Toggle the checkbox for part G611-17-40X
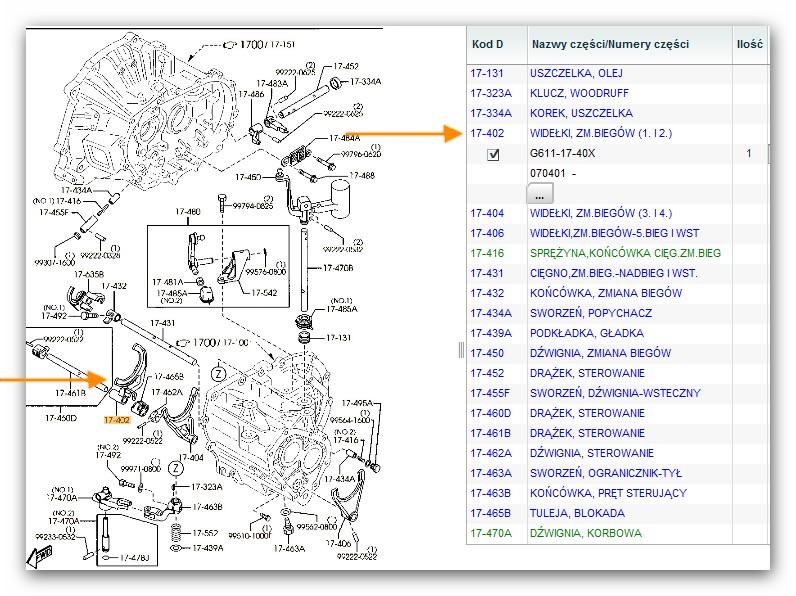This screenshot has height=596, width=796. [x=493, y=154]
